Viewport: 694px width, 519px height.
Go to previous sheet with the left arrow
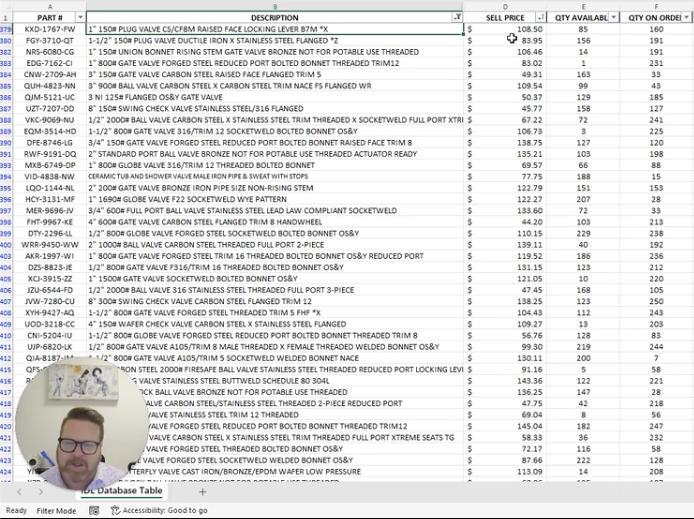pos(19,492)
